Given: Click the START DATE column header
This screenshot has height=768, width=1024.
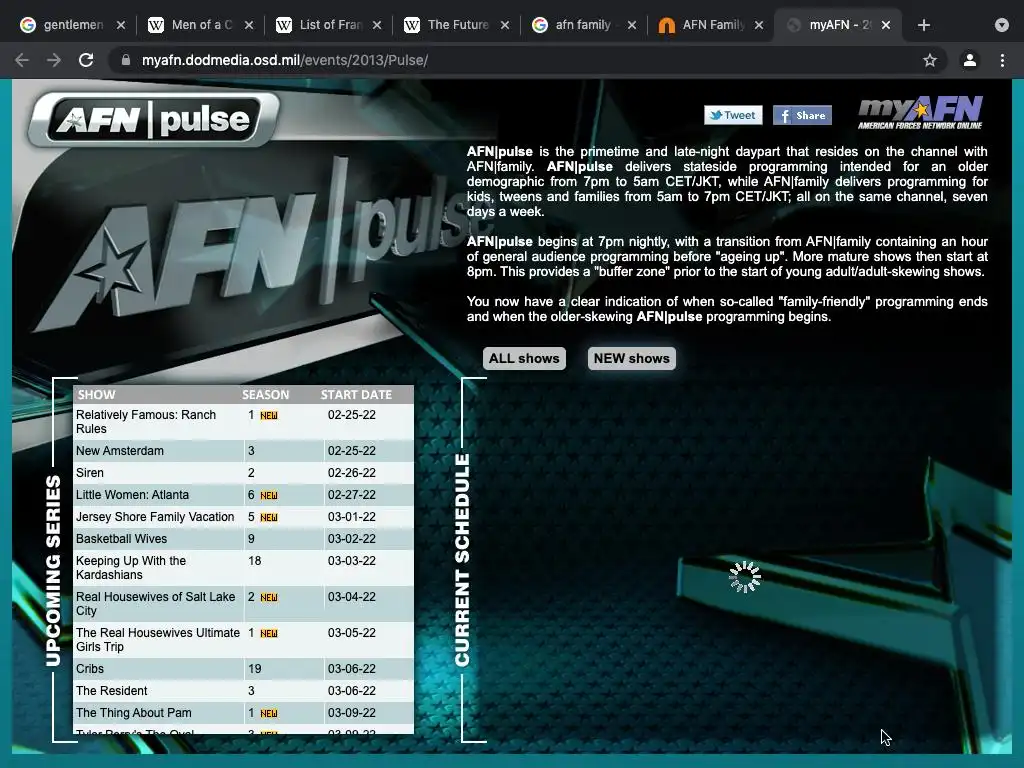Looking at the screenshot, I should click(x=356, y=394).
